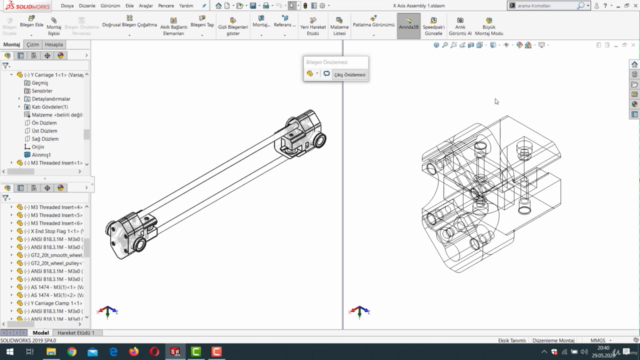
Task: Select Doğrusal Bileşen Çoğaltma tool
Action: point(129,22)
